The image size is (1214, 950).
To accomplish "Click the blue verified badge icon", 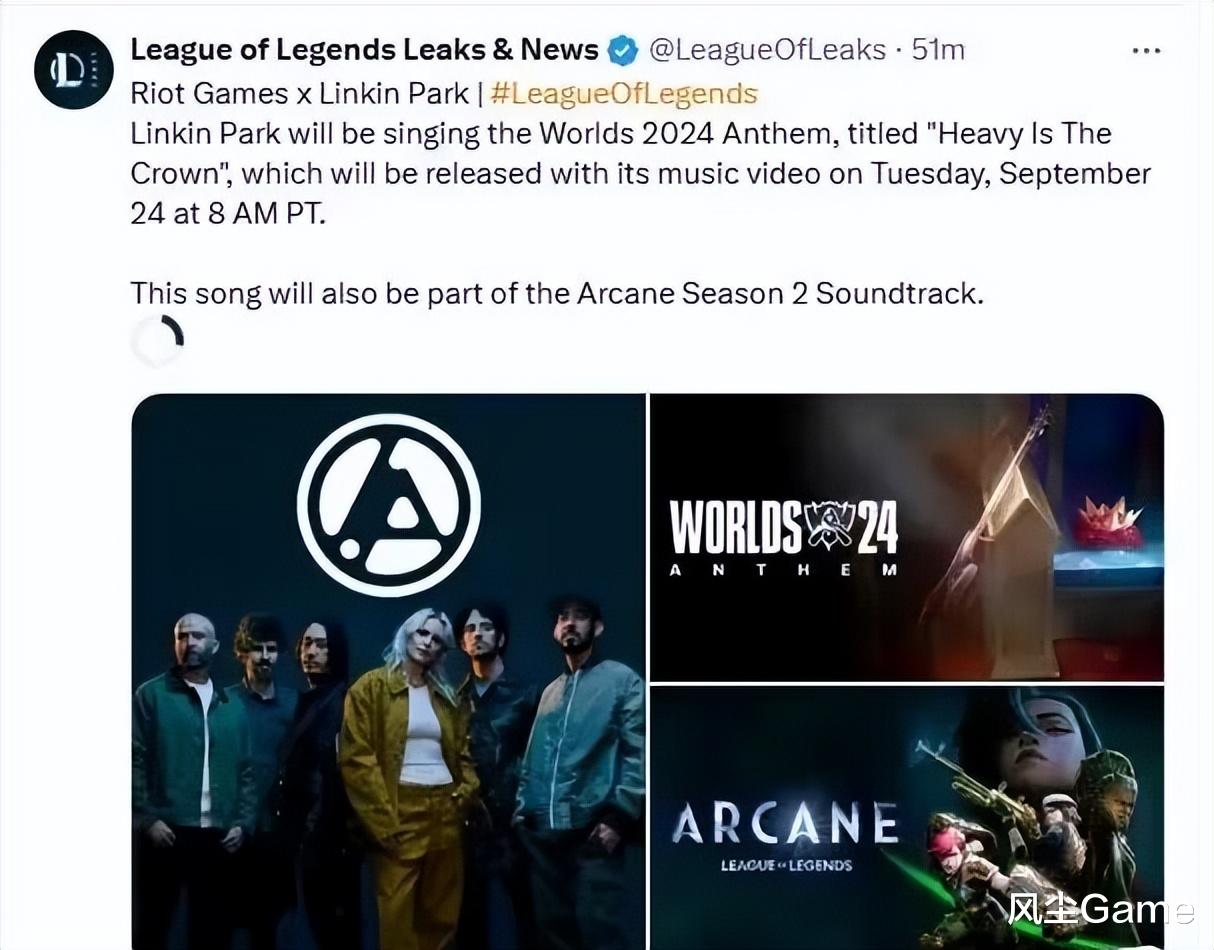I will tap(624, 50).
